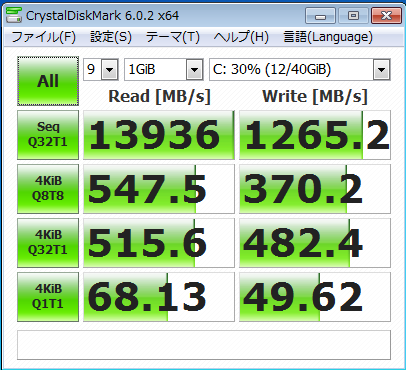Open the テーマ(T) menu
Screen dimensions: 406x370
pos(173,37)
